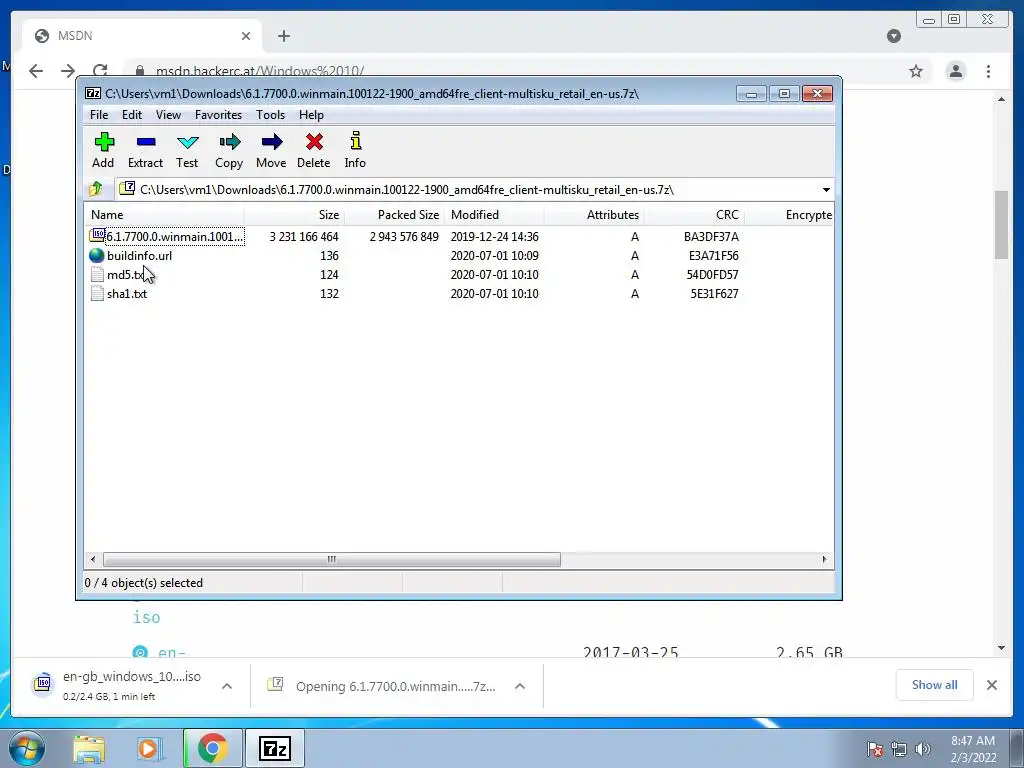Open Windows Explorer from taskbar
This screenshot has height=768, width=1024.
point(89,749)
